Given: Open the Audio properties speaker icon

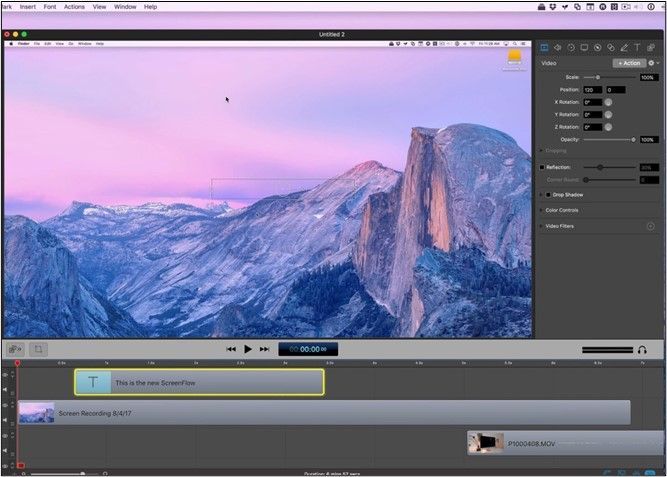Looking at the screenshot, I should [x=558, y=47].
